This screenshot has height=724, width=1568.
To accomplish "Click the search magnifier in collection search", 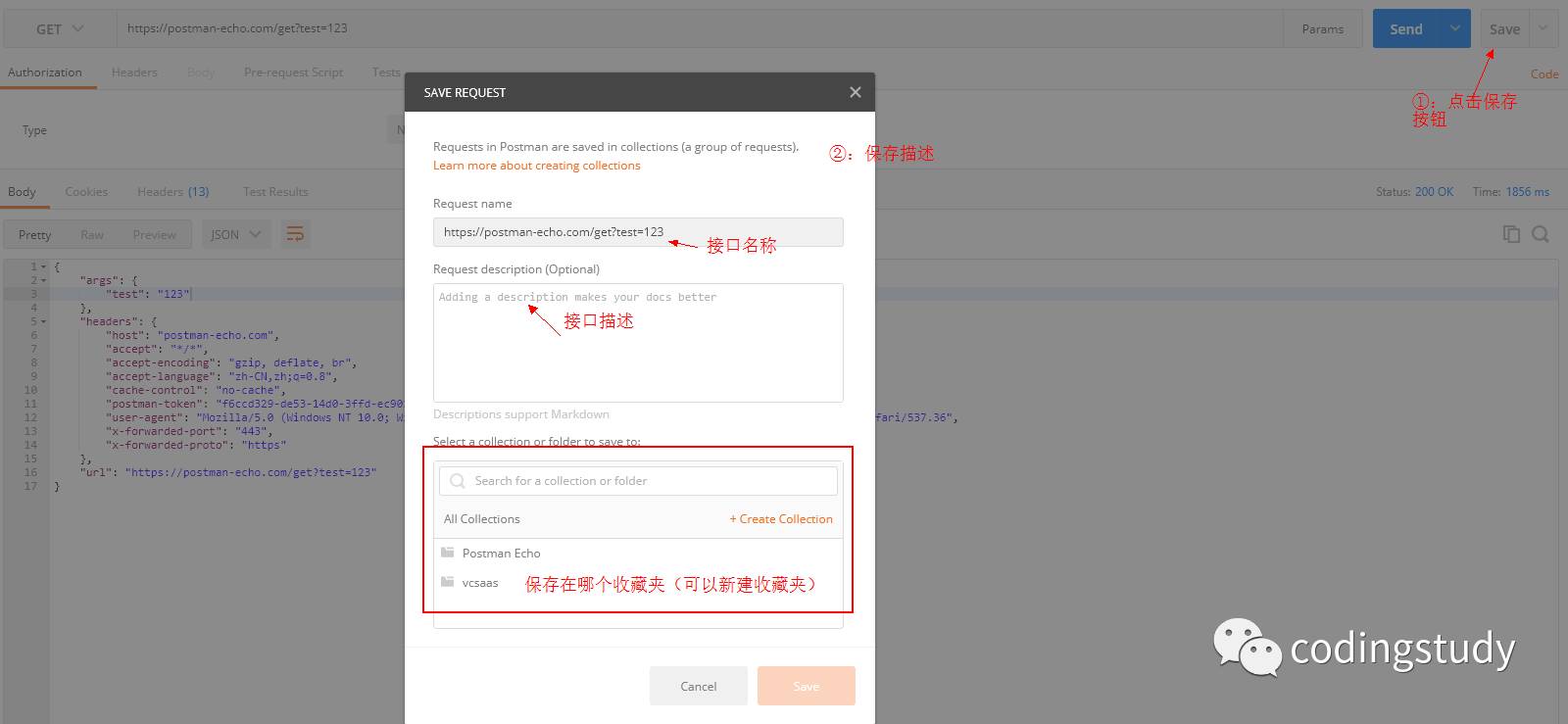I will 458,481.
